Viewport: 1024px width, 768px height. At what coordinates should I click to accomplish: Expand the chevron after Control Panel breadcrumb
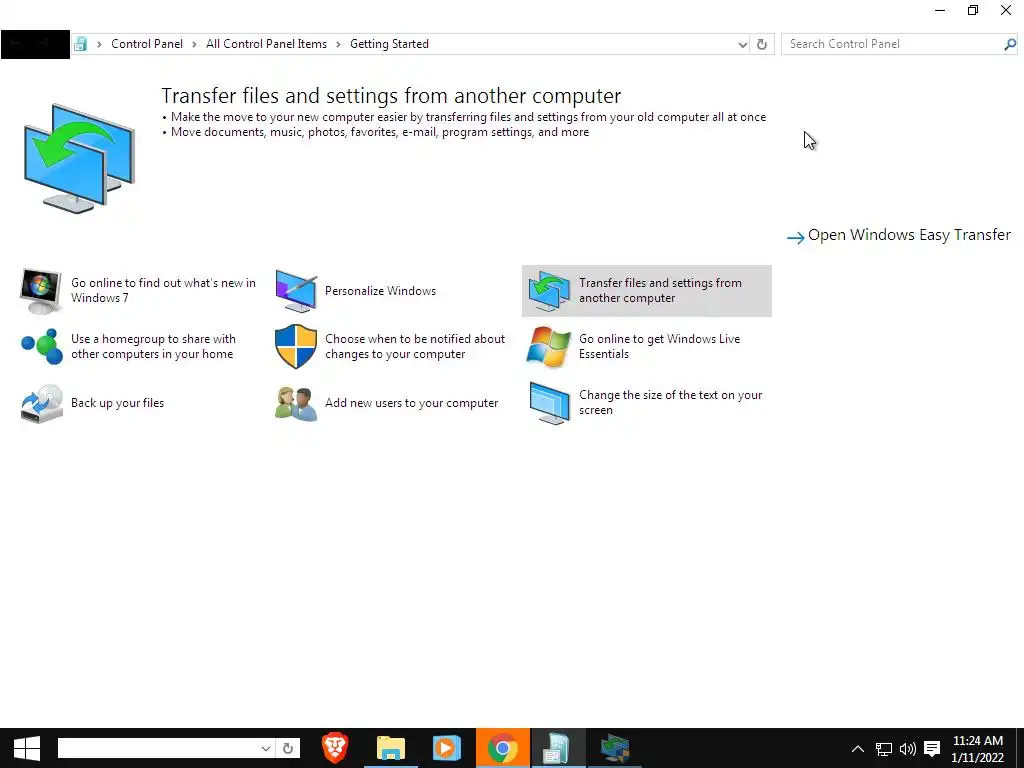195,44
